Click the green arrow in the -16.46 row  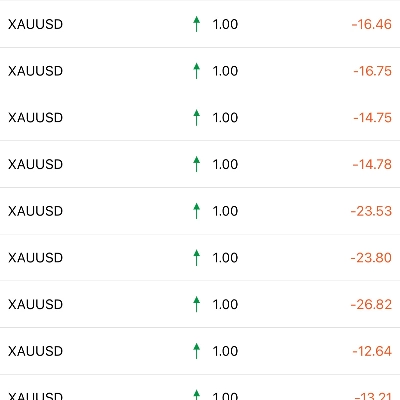pos(197,24)
